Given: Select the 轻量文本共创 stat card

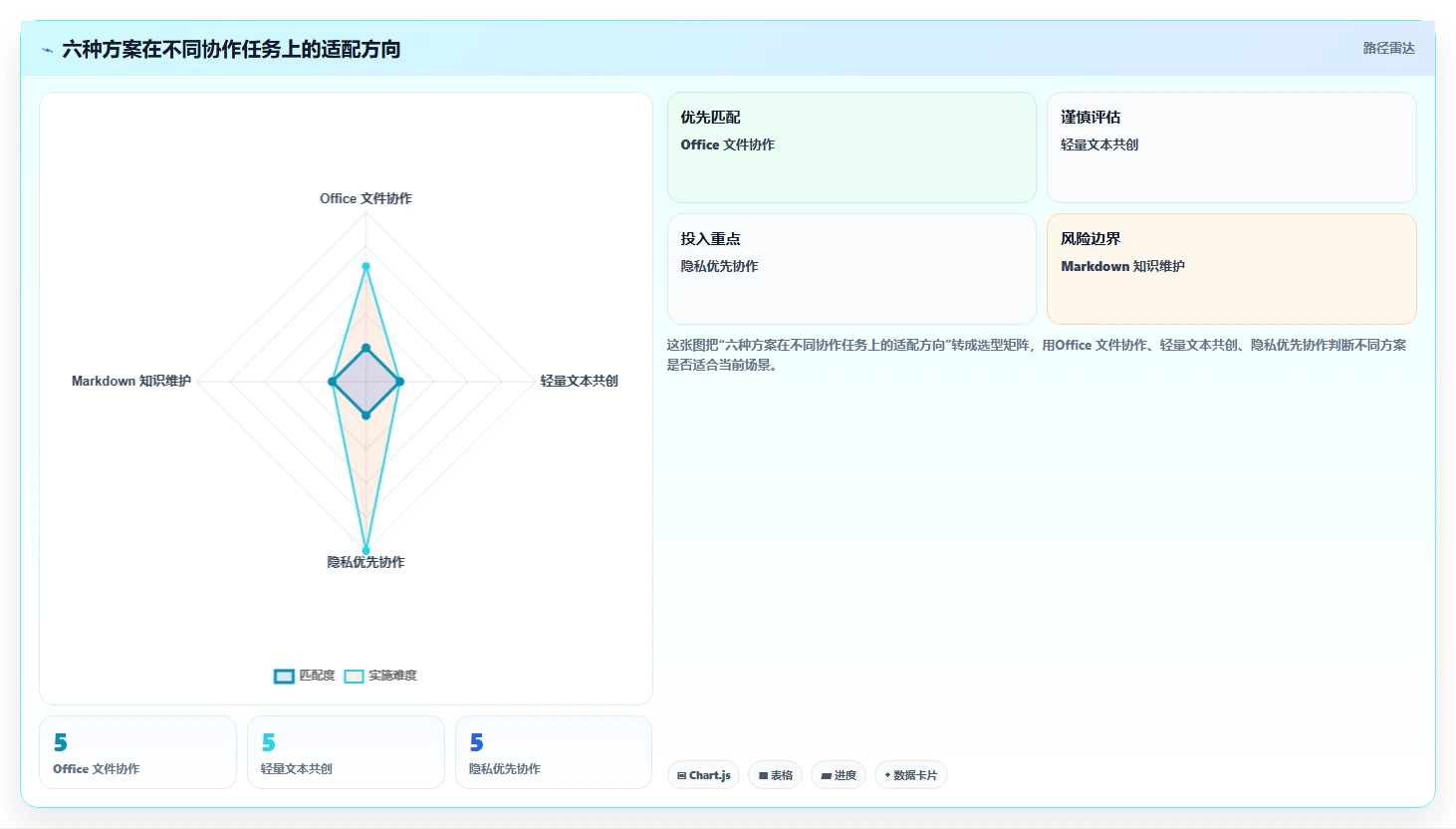Looking at the screenshot, I should point(346,752).
